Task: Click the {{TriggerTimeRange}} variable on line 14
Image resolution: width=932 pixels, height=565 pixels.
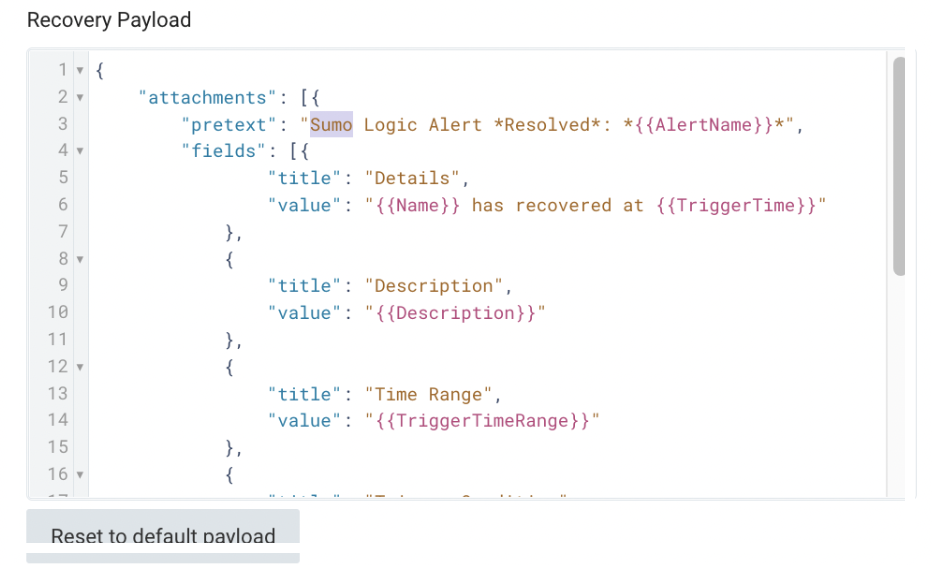Action: [x=482, y=422]
